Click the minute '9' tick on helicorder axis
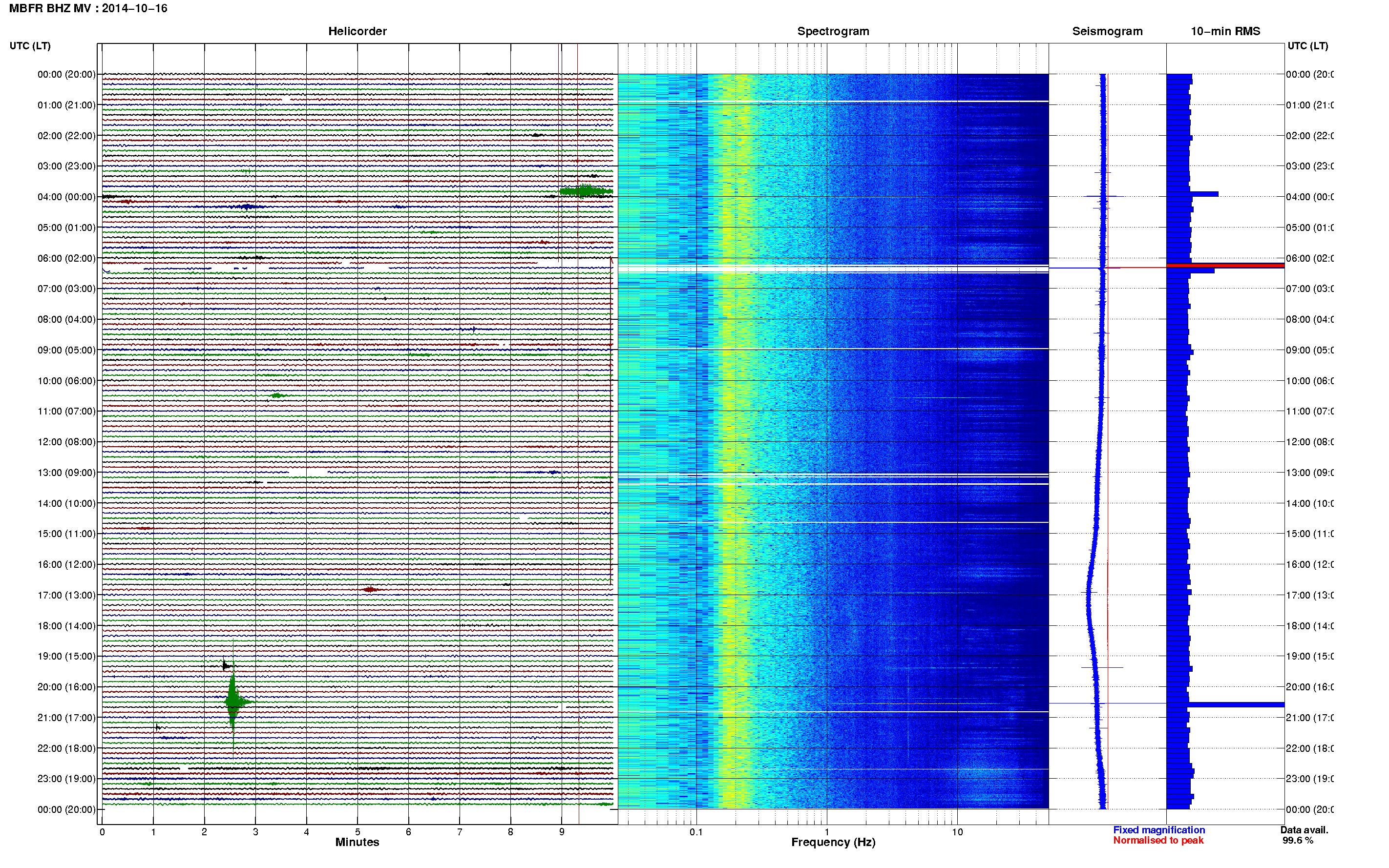The width and height of the screenshot is (1389, 868). pyautogui.click(x=562, y=832)
